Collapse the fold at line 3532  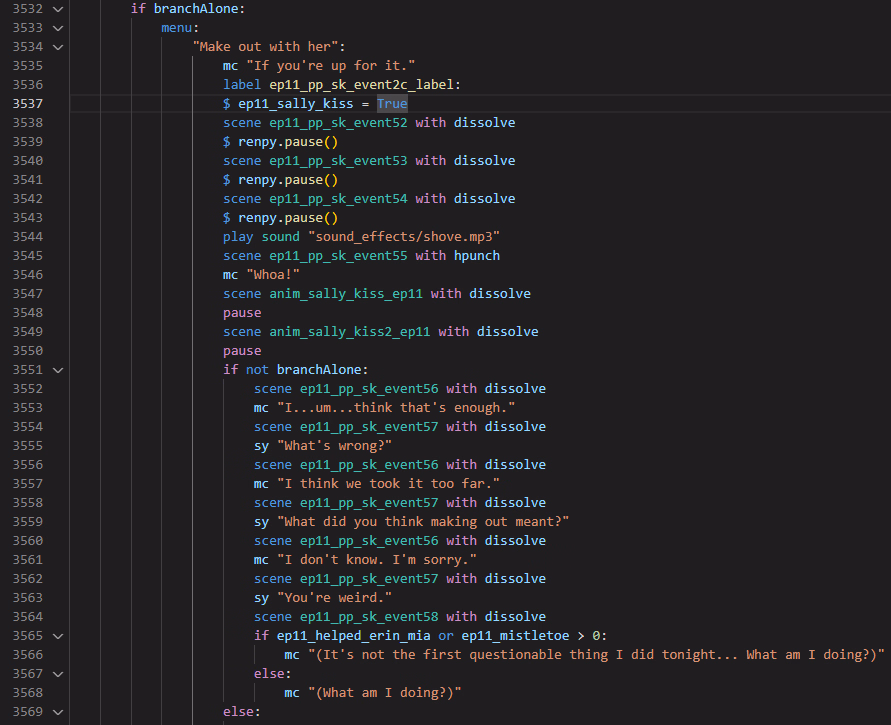coord(56,9)
